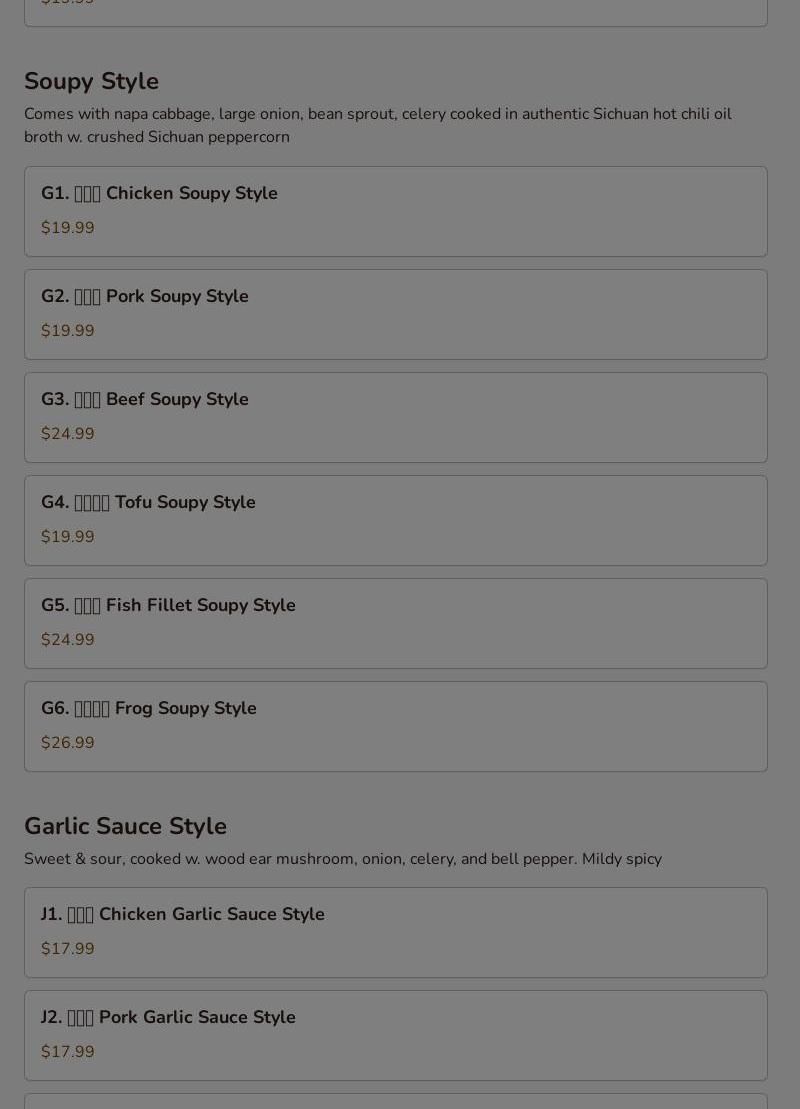Image resolution: width=800 pixels, height=1109 pixels.
Task: Select G5 Fish Fillet Soupy Style
Action: click(395, 624)
